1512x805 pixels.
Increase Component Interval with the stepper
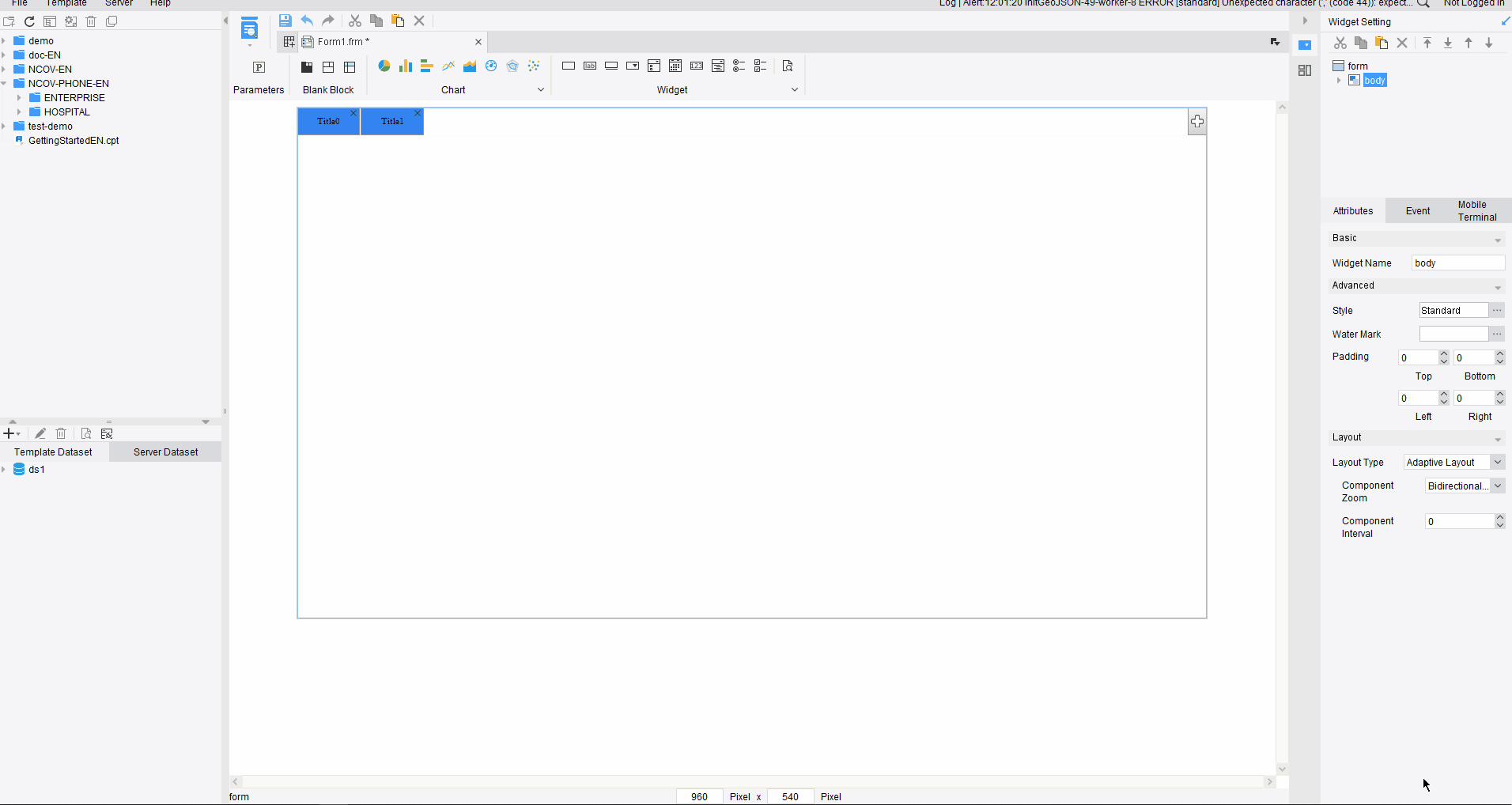pyautogui.click(x=1500, y=517)
